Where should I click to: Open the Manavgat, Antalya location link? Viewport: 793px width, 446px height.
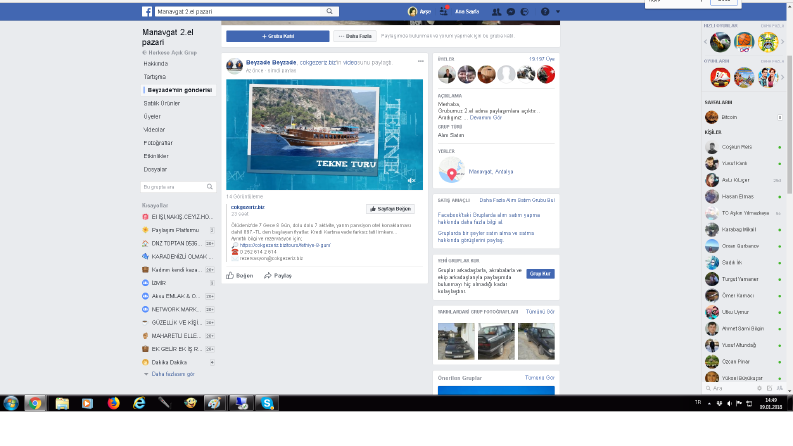coord(491,171)
